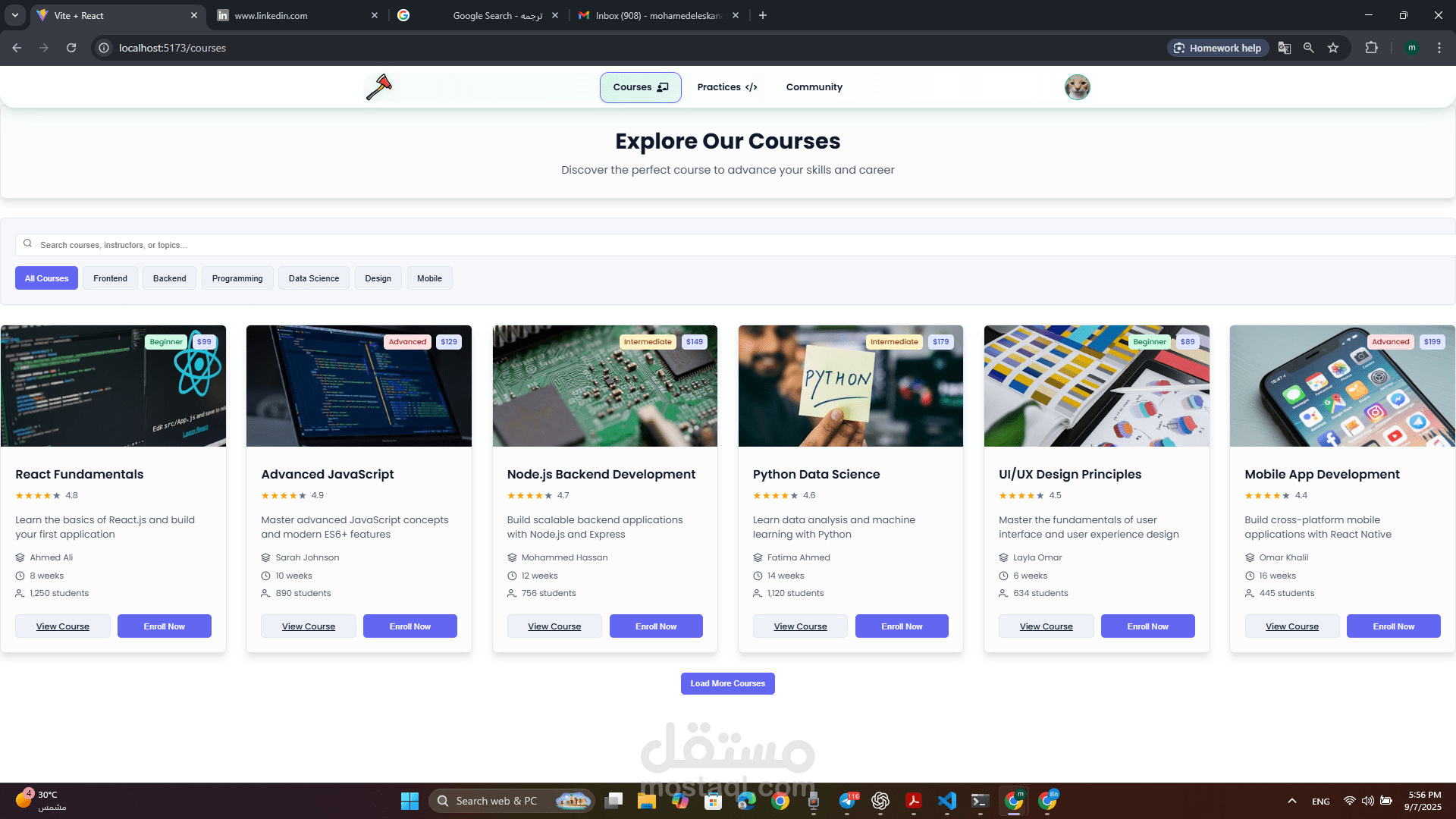View Course for Python Data Science
The height and width of the screenshot is (819, 1456).
point(800,626)
